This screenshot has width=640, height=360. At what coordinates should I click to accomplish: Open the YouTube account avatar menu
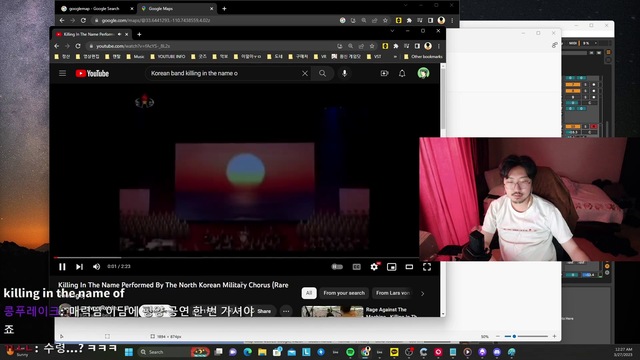(423, 73)
